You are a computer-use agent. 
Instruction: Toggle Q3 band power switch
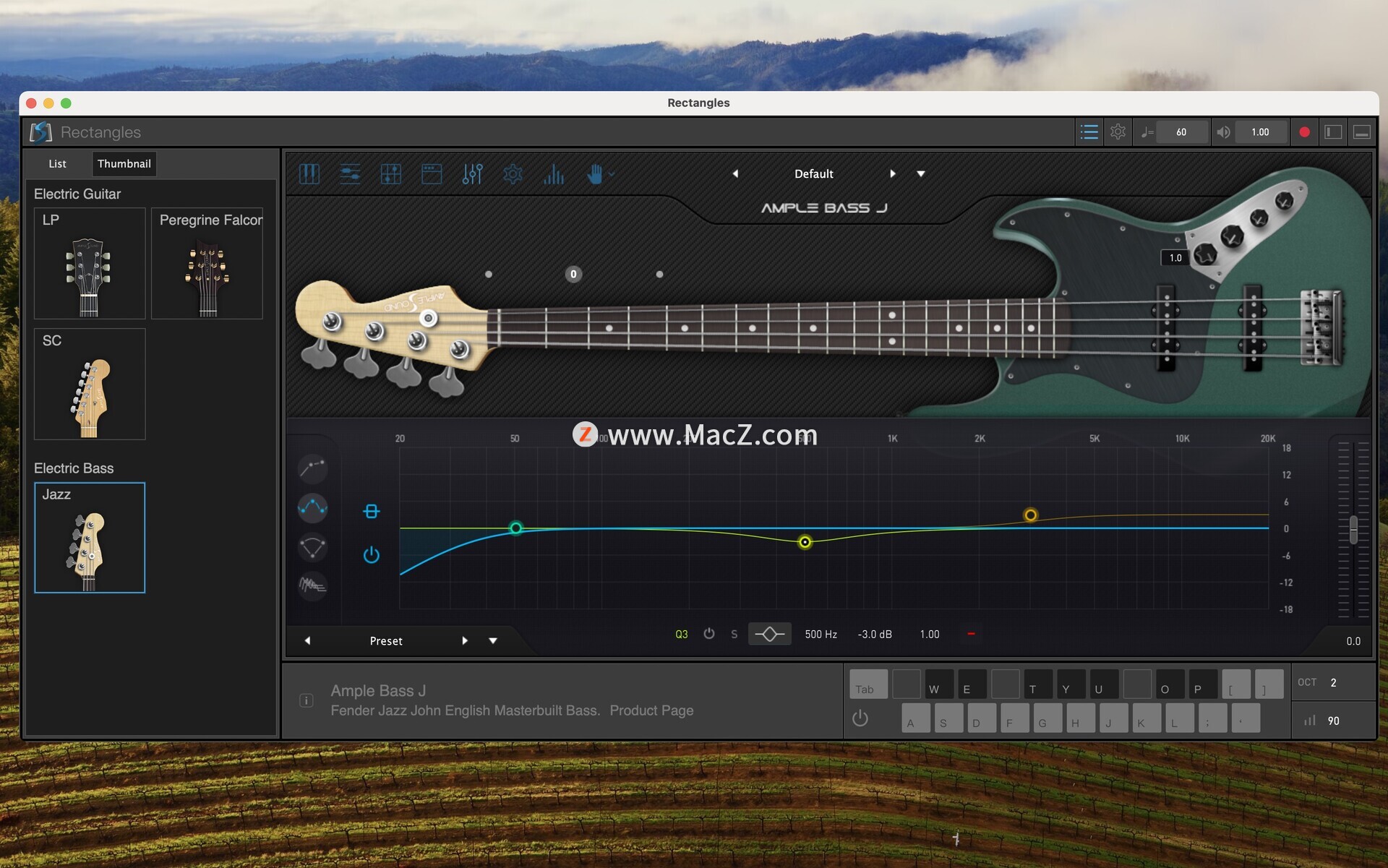pyautogui.click(x=709, y=633)
